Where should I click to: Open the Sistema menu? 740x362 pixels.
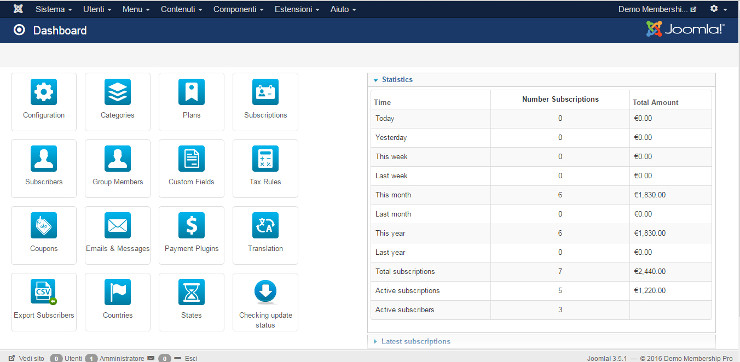tap(53, 9)
